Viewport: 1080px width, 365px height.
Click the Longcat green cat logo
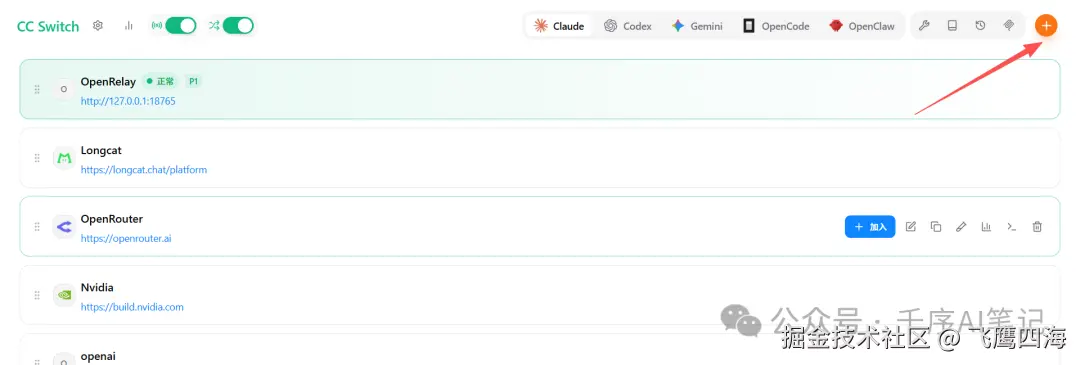click(x=63, y=158)
